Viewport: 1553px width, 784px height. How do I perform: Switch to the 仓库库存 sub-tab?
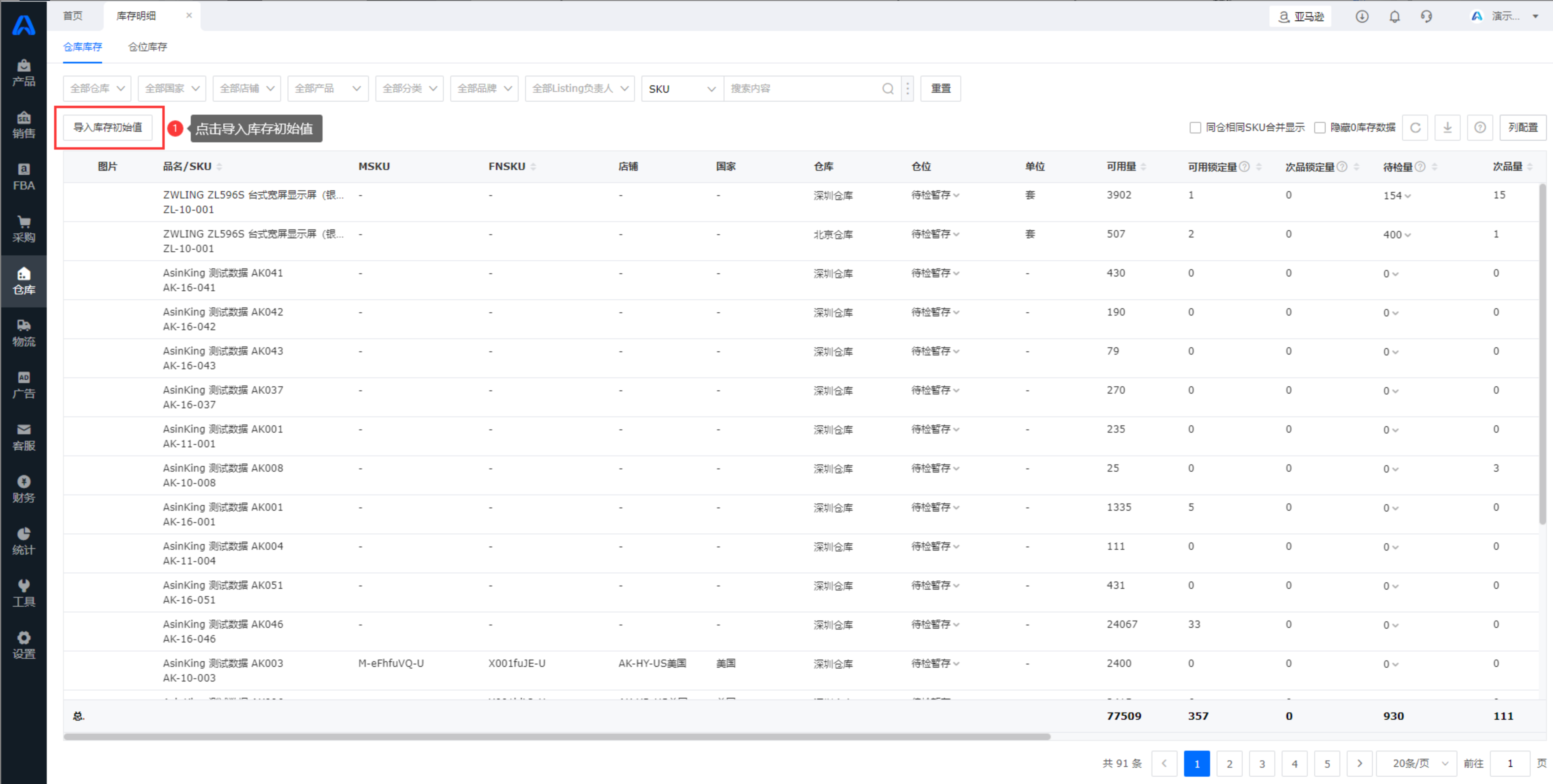[83, 47]
